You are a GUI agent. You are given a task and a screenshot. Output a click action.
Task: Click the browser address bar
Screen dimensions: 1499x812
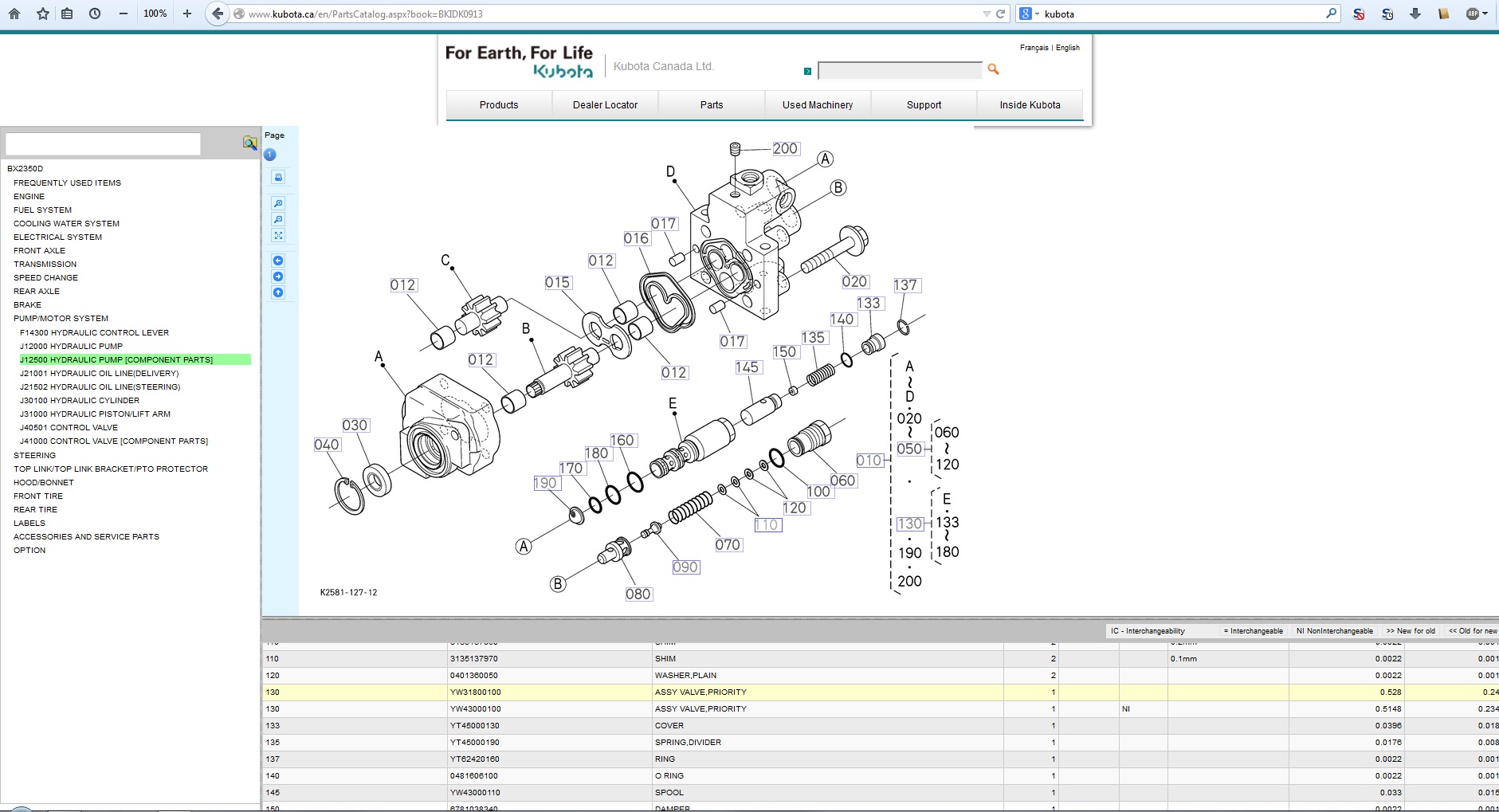click(x=606, y=14)
